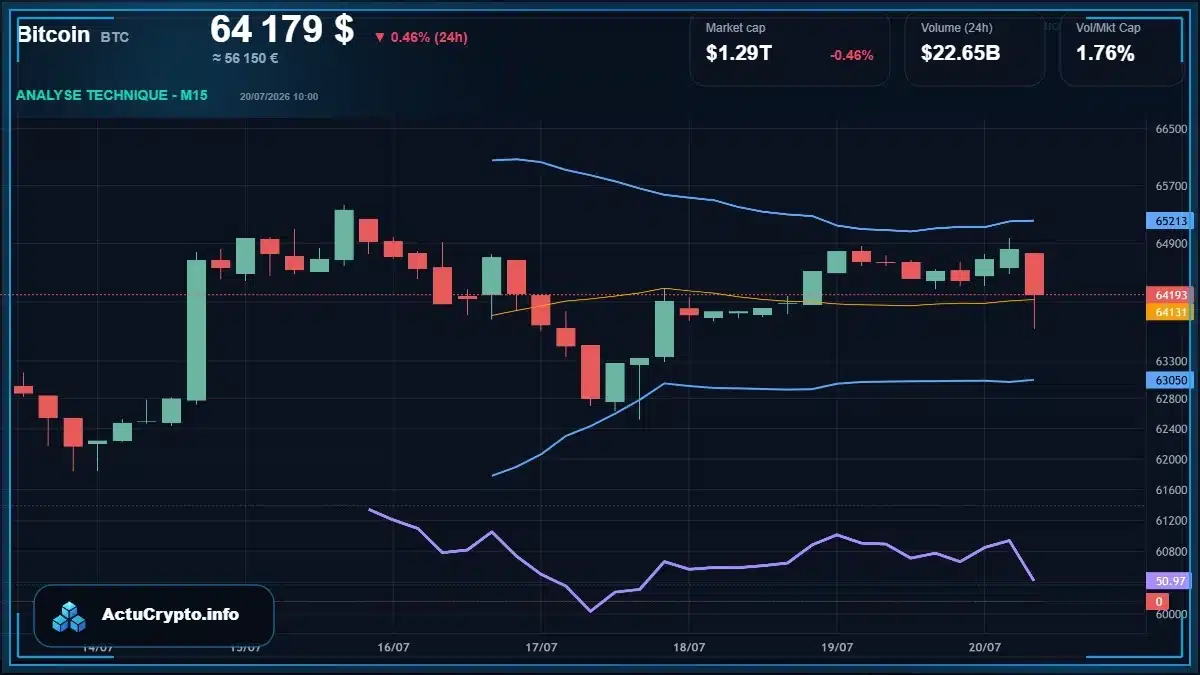Click the tallest green candle on the chart
This screenshot has height=675, width=1200.
(x=196, y=330)
